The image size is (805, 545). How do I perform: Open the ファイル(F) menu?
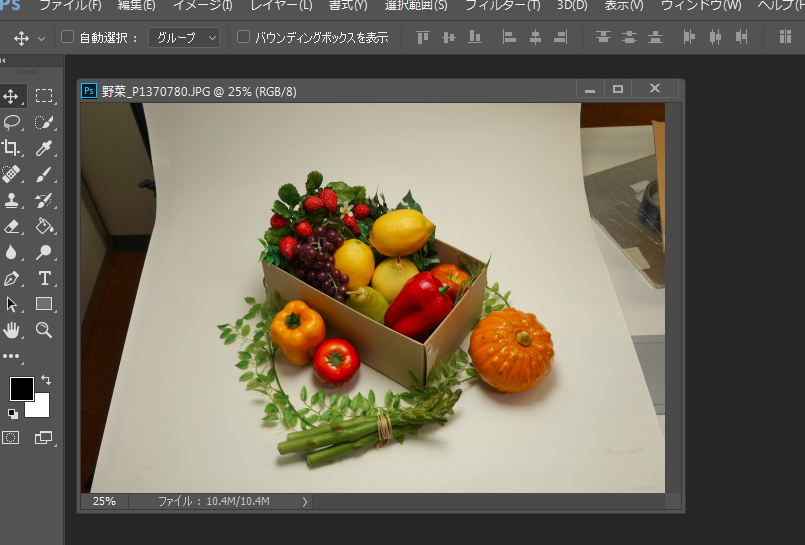coord(71,6)
